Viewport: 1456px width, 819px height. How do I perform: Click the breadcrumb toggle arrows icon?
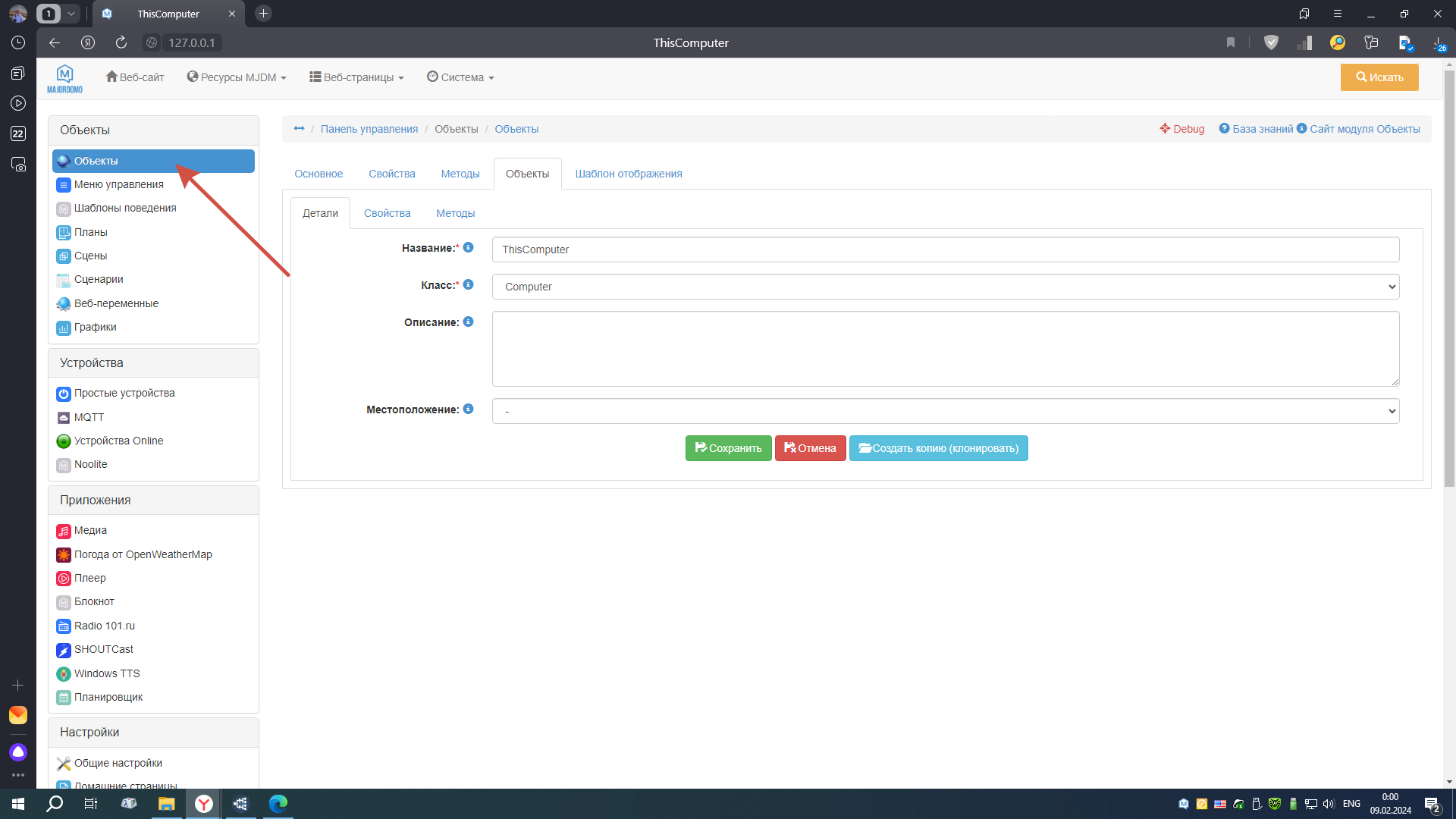(299, 129)
